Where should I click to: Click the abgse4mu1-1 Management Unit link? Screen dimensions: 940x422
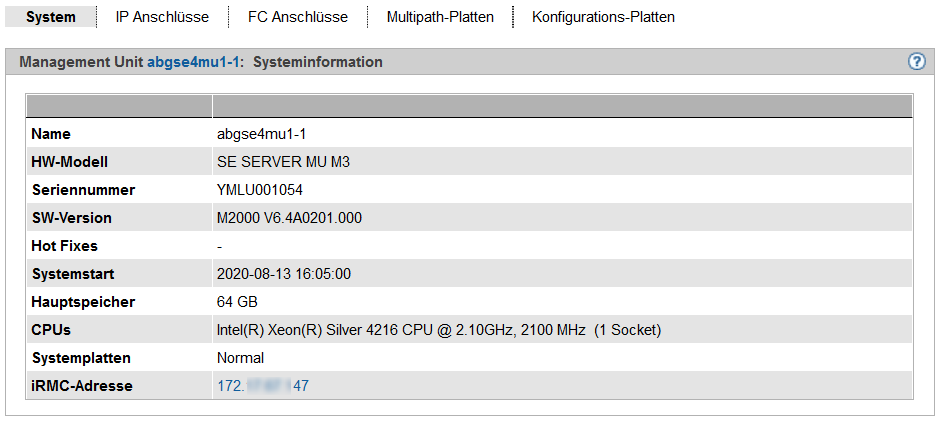194,62
